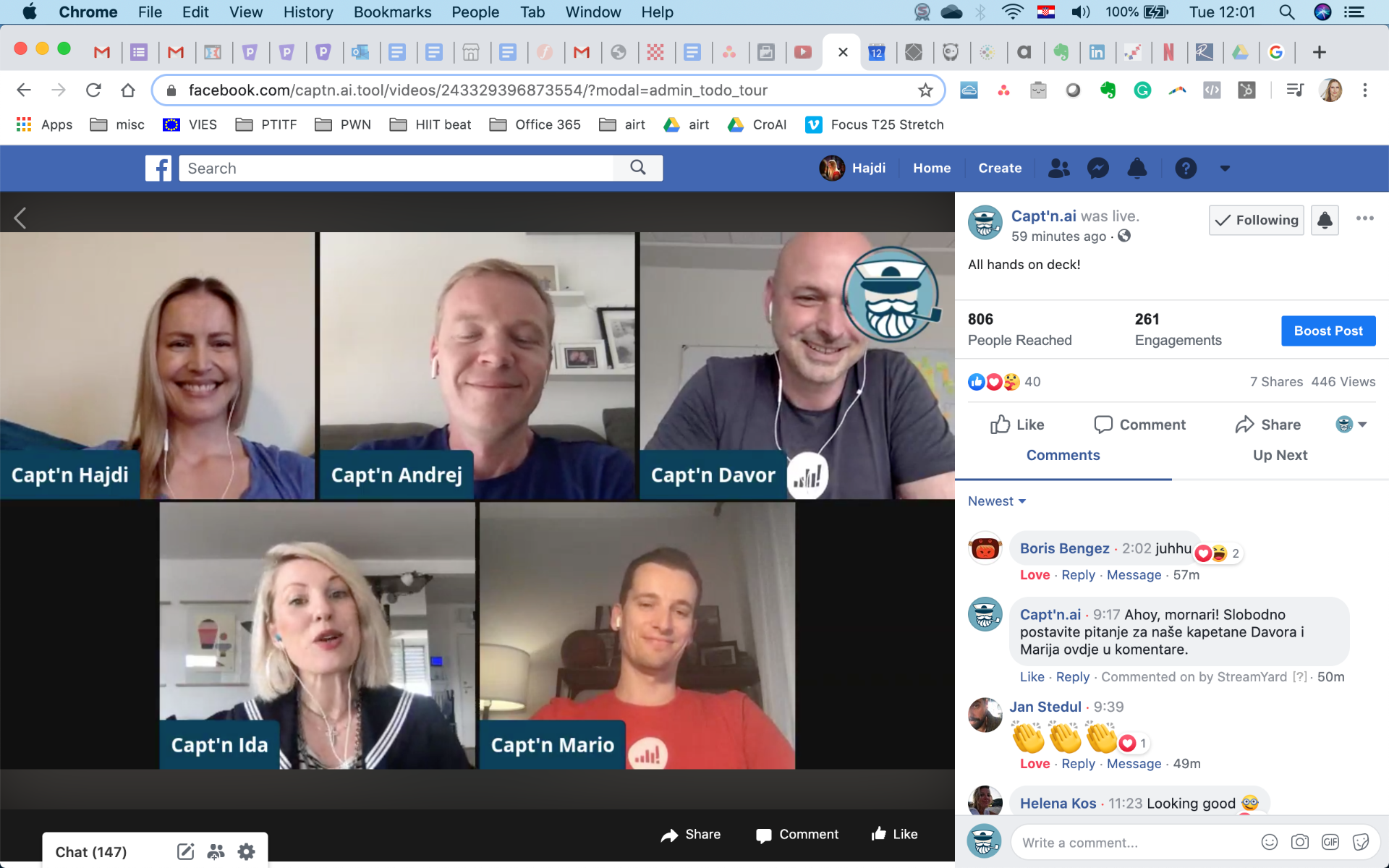
Task: Open the post options three-dot menu
Action: click(1364, 218)
